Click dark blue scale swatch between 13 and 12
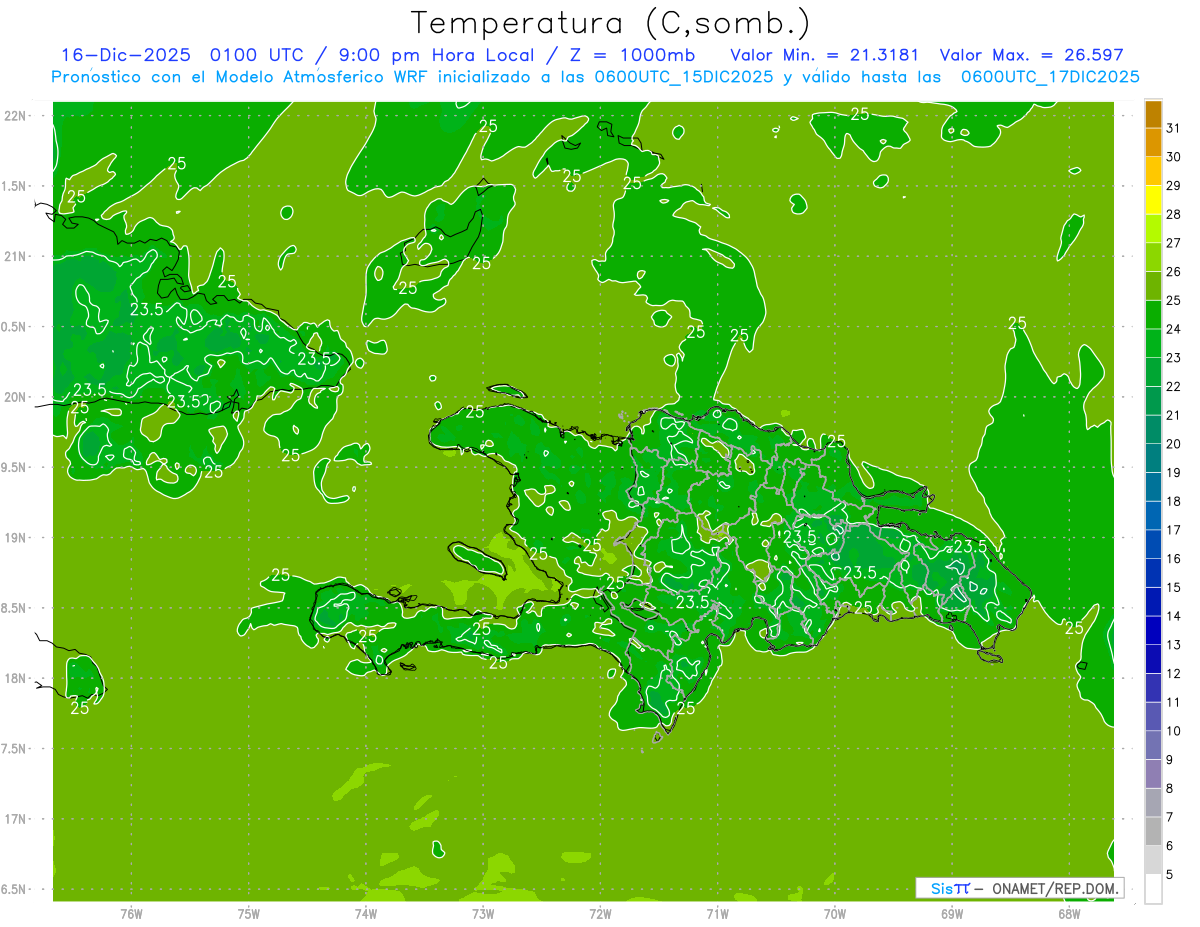The height and width of the screenshot is (927, 1200). click(x=1153, y=659)
